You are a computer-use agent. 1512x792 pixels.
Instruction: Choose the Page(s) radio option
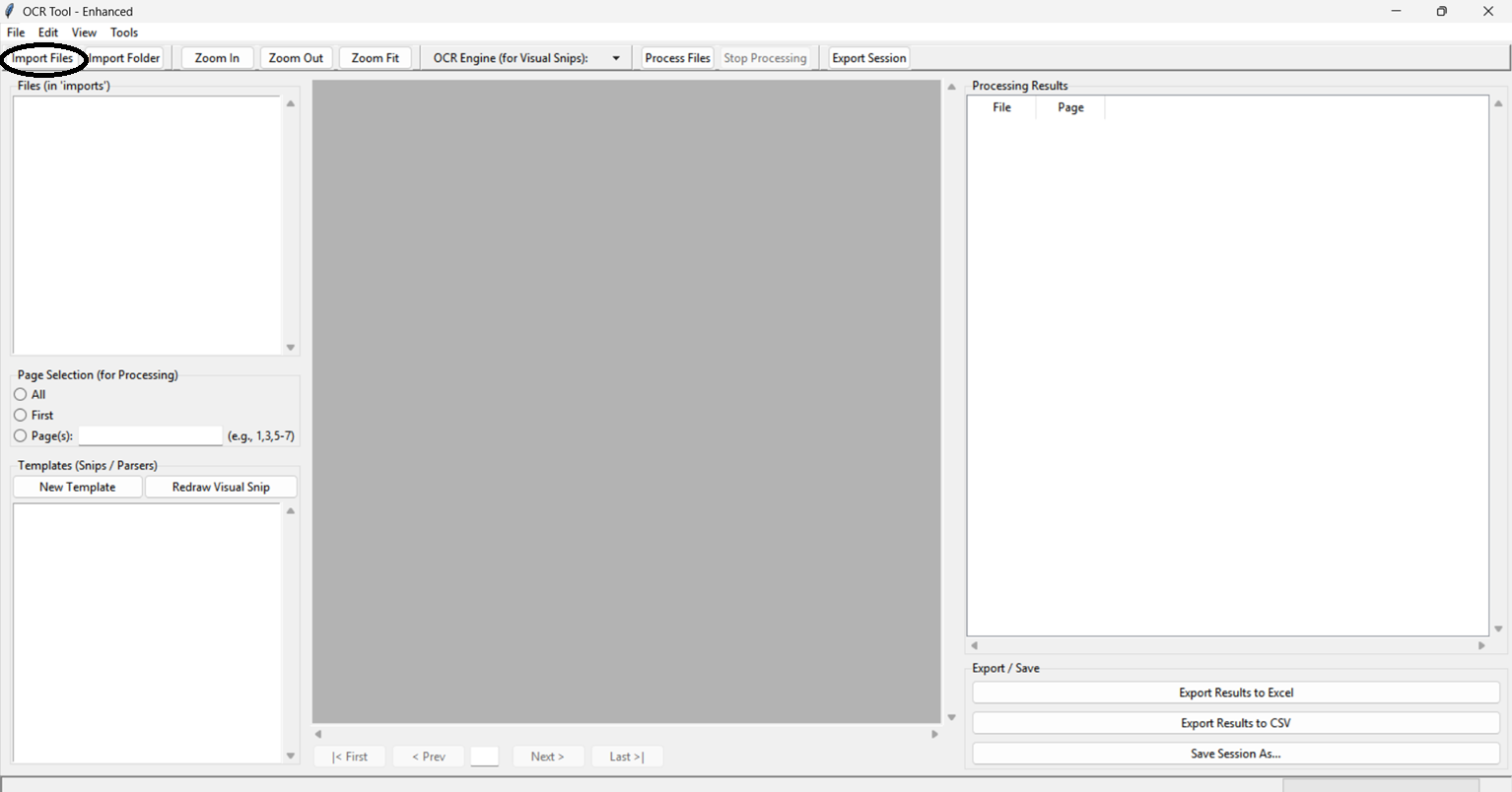click(x=21, y=435)
